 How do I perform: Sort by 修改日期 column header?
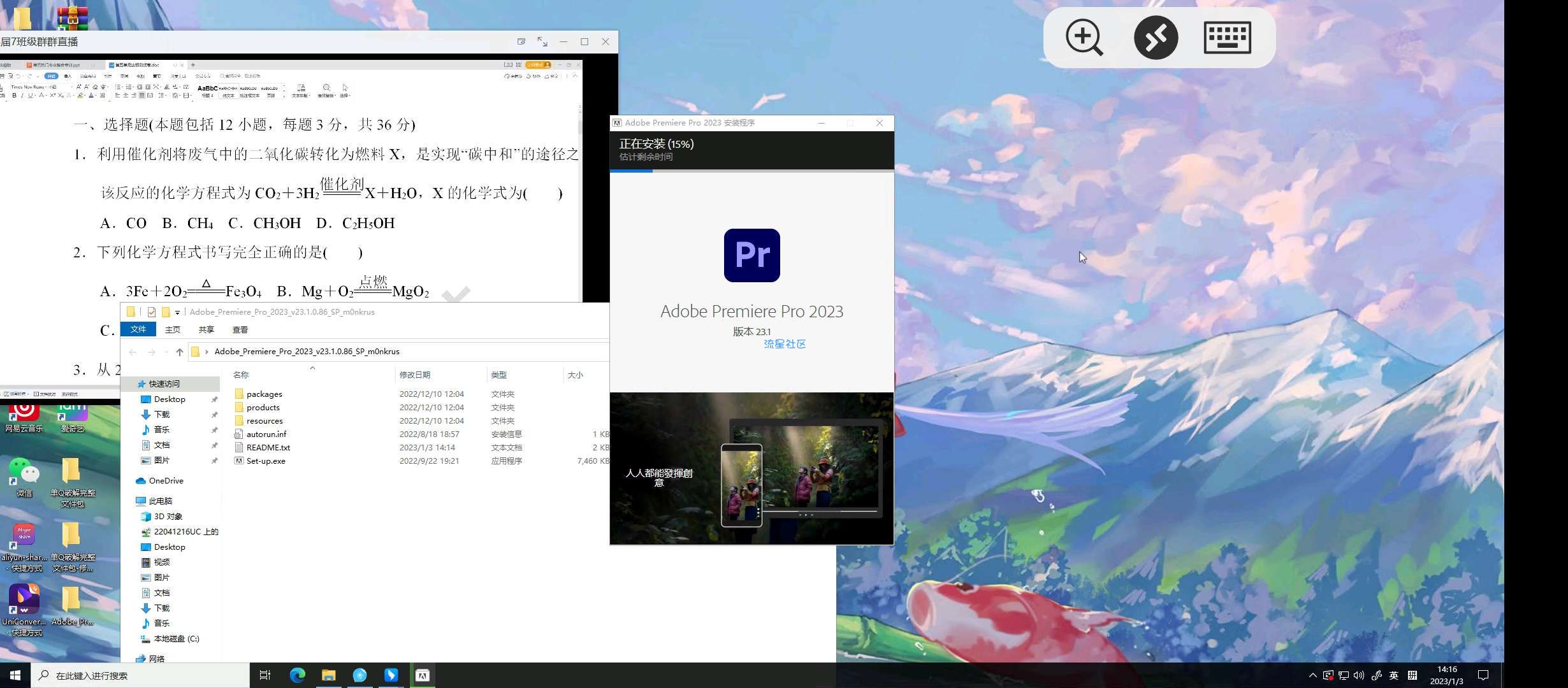[x=414, y=375]
